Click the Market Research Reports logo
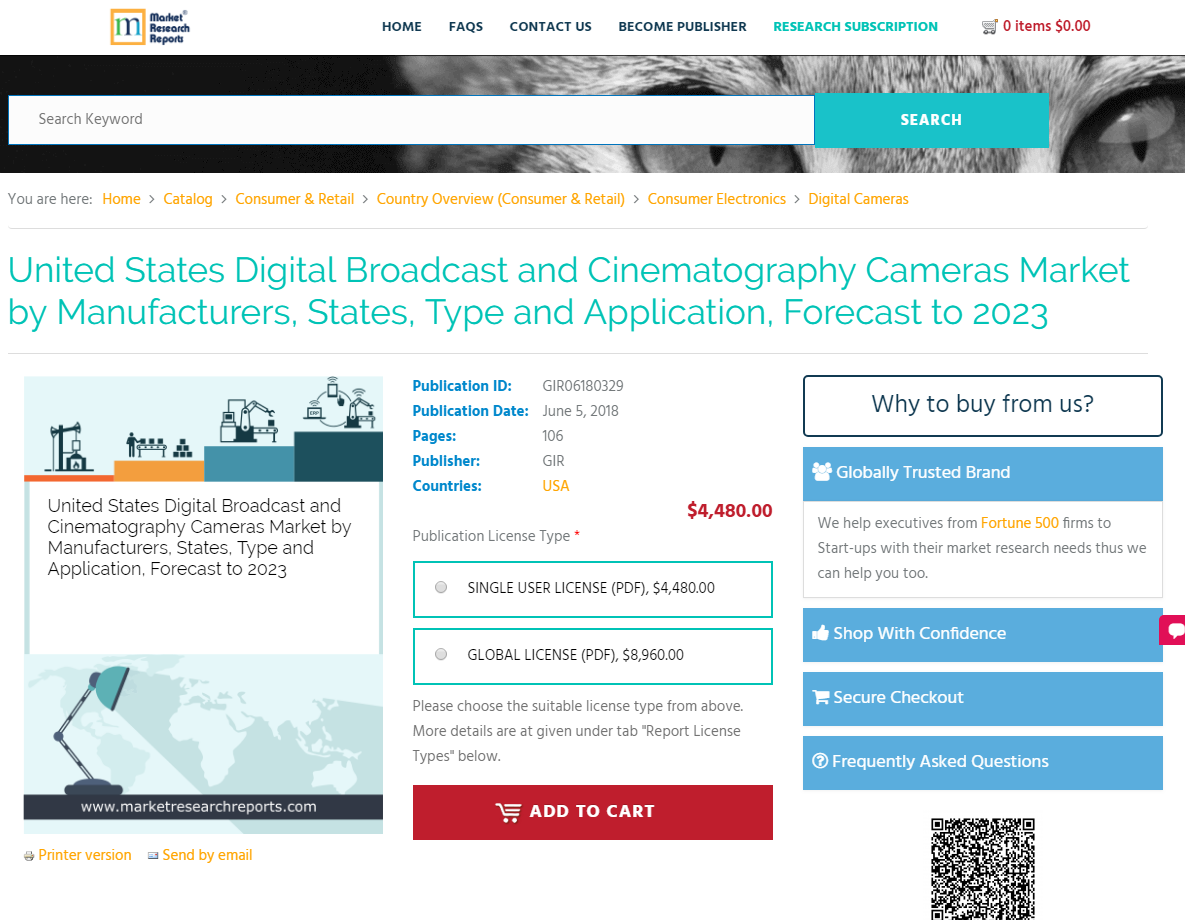 coord(150,27)
